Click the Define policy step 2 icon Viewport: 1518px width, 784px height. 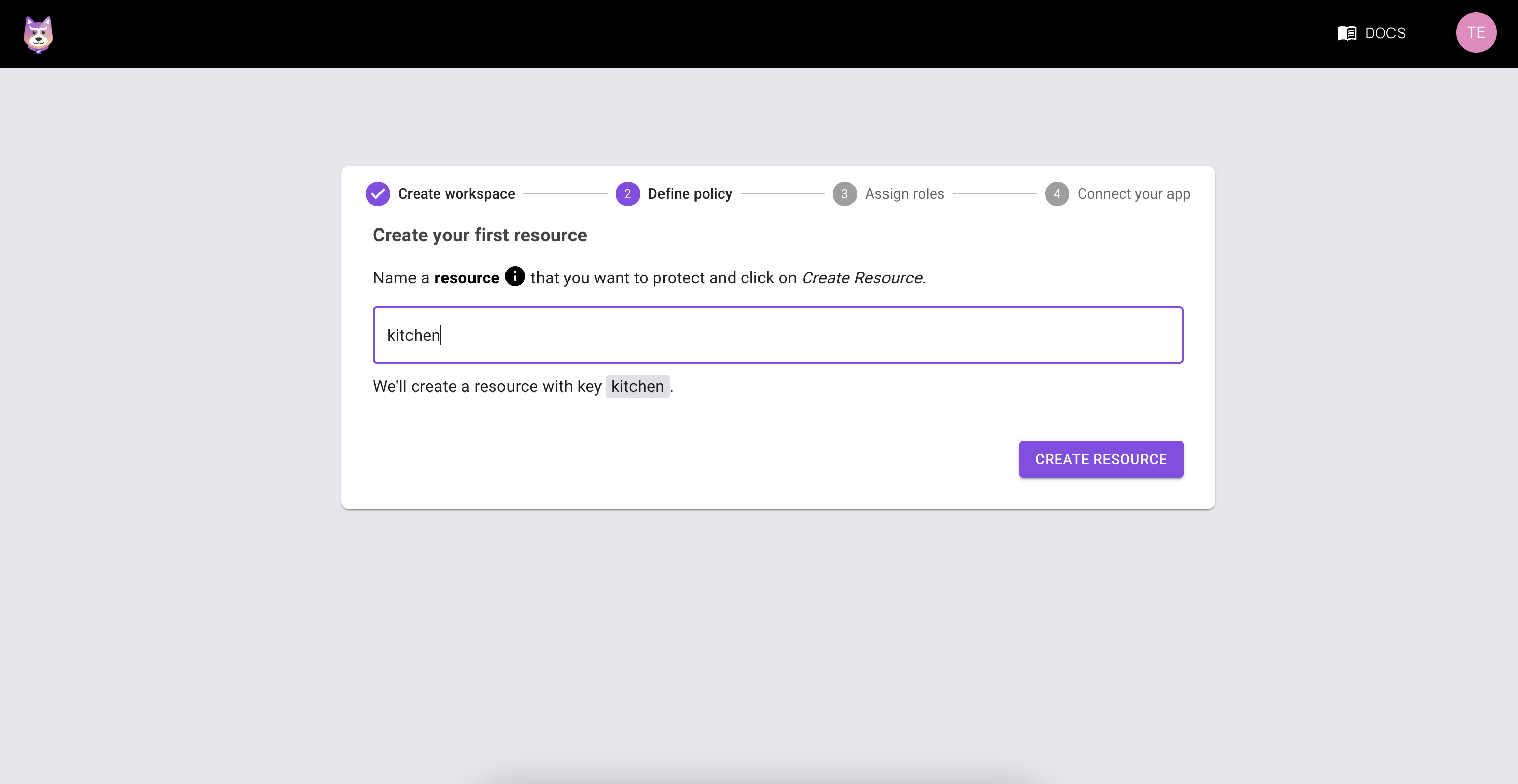pyautogui.click(x=626, y=193)
